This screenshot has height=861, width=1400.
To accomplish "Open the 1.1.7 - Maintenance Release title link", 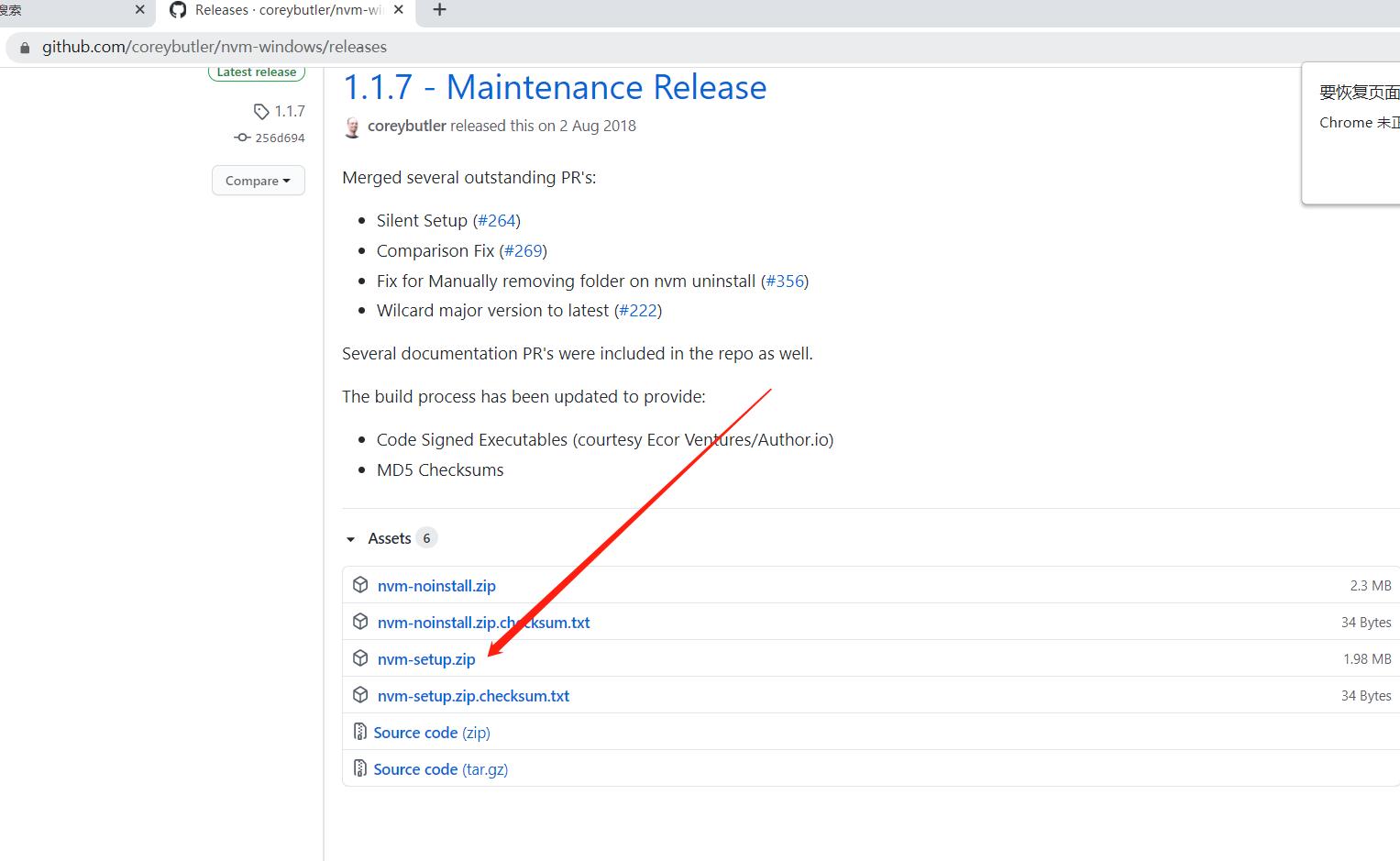I will click(555, 87).
